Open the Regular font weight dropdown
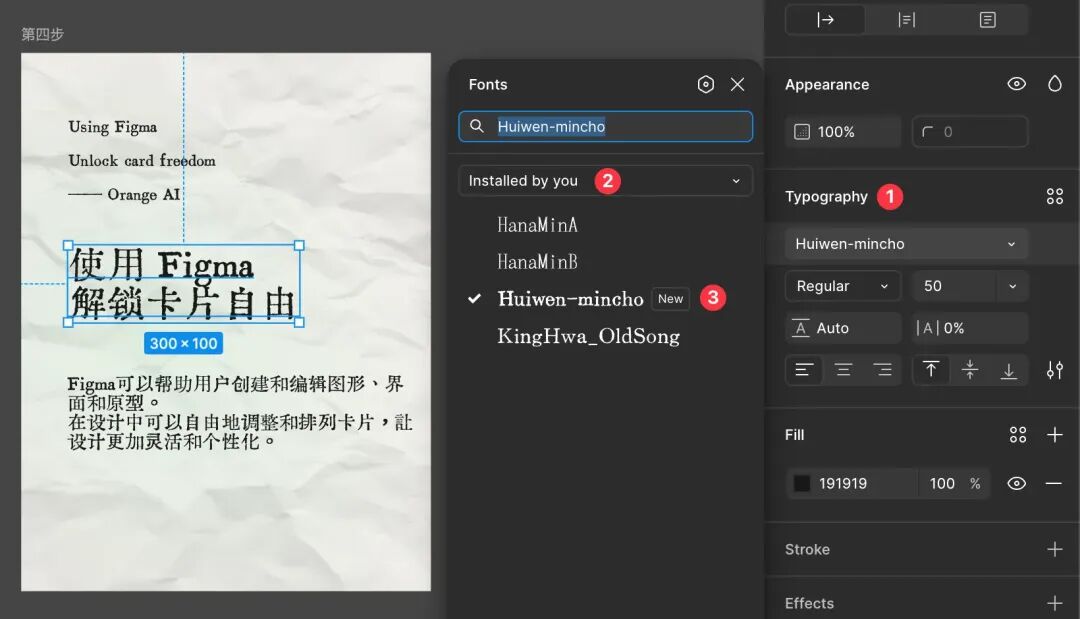Viewport: 1080px width, 619px height. (x=843, y=286)
